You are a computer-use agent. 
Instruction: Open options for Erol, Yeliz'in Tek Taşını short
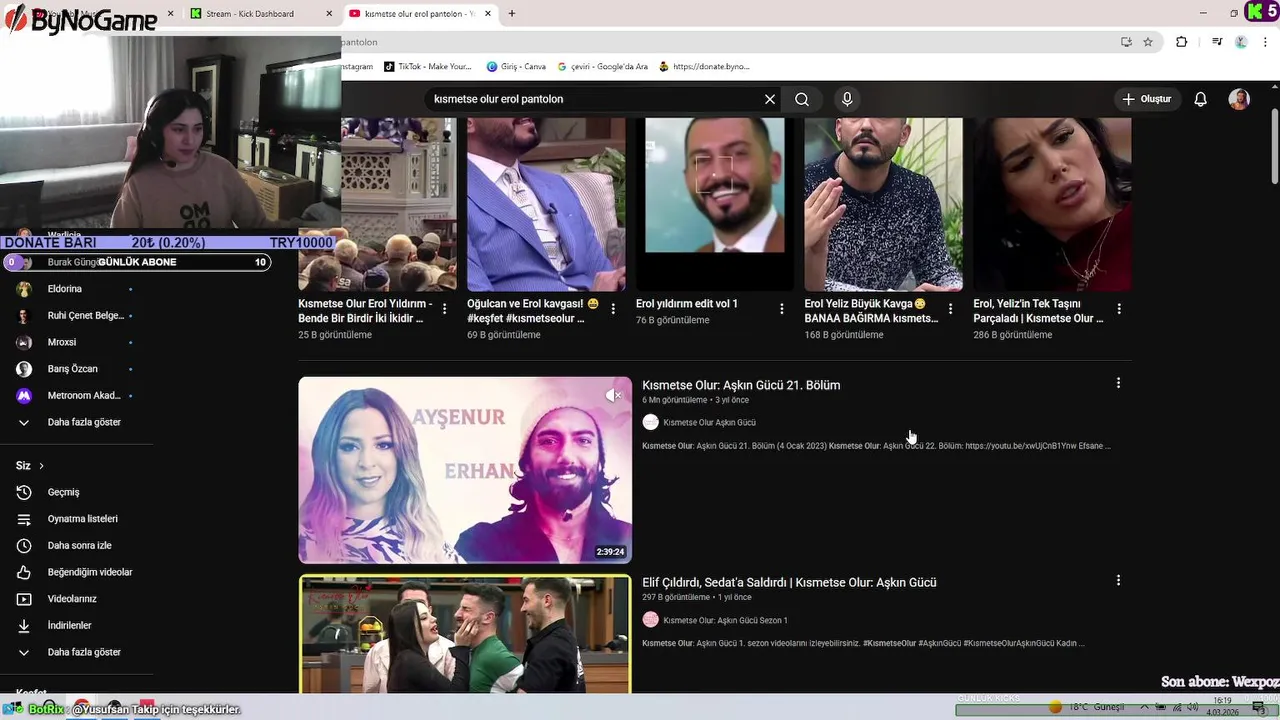tap(1119, 309)
